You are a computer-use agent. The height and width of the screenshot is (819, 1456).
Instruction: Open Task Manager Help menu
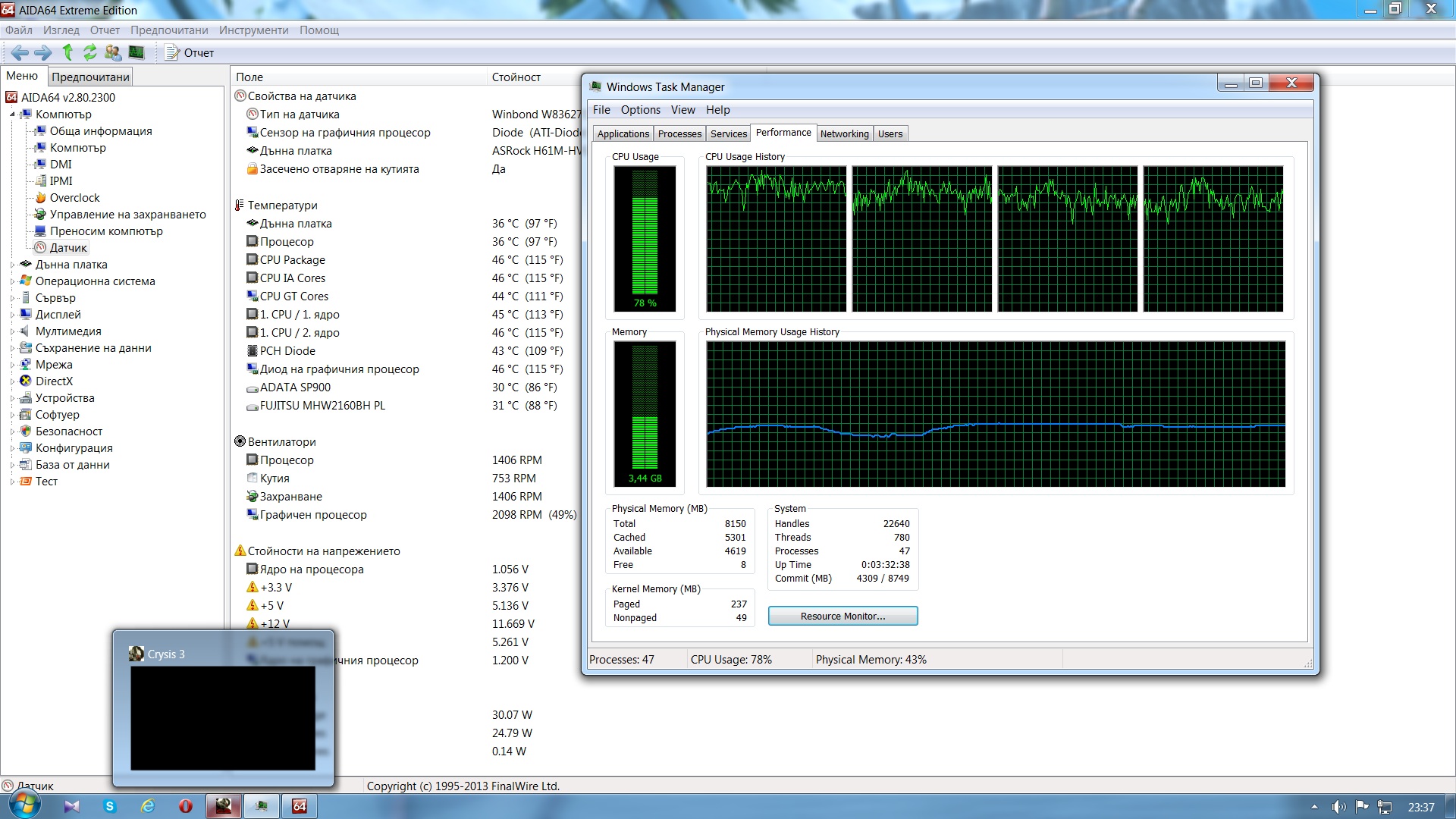click(718, 110)
